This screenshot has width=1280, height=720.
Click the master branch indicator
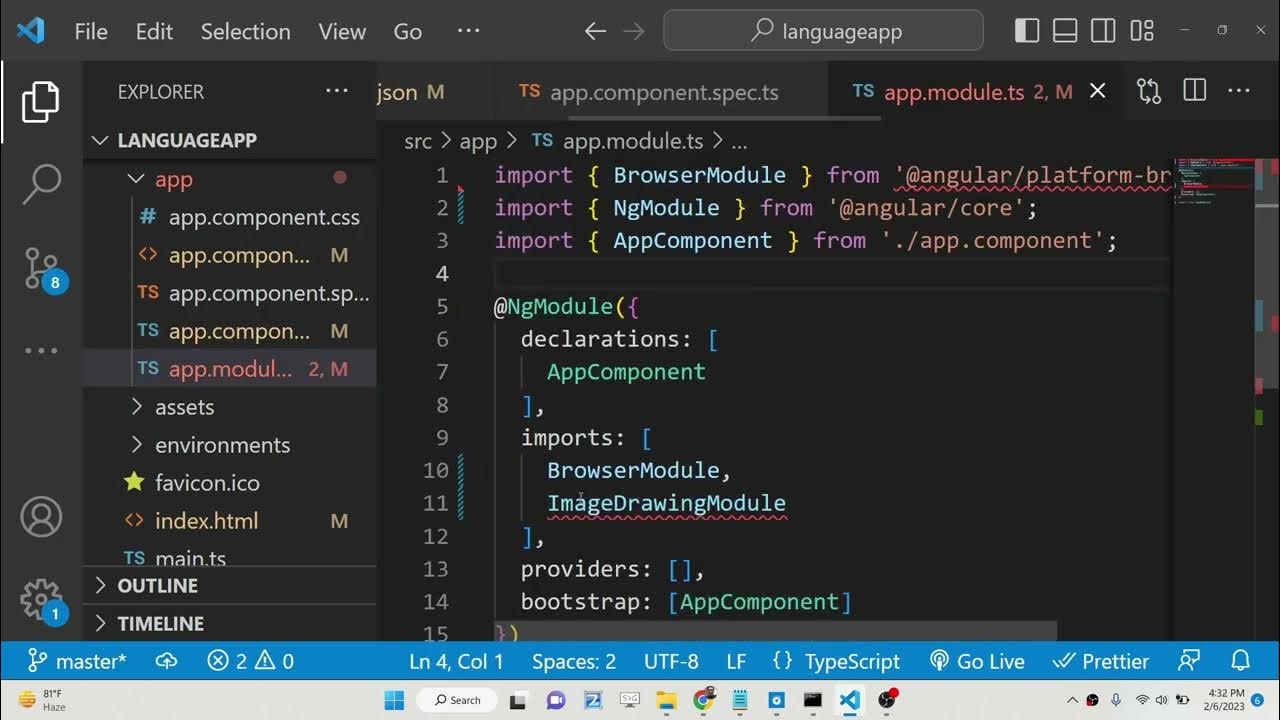[x=77, y=661]
